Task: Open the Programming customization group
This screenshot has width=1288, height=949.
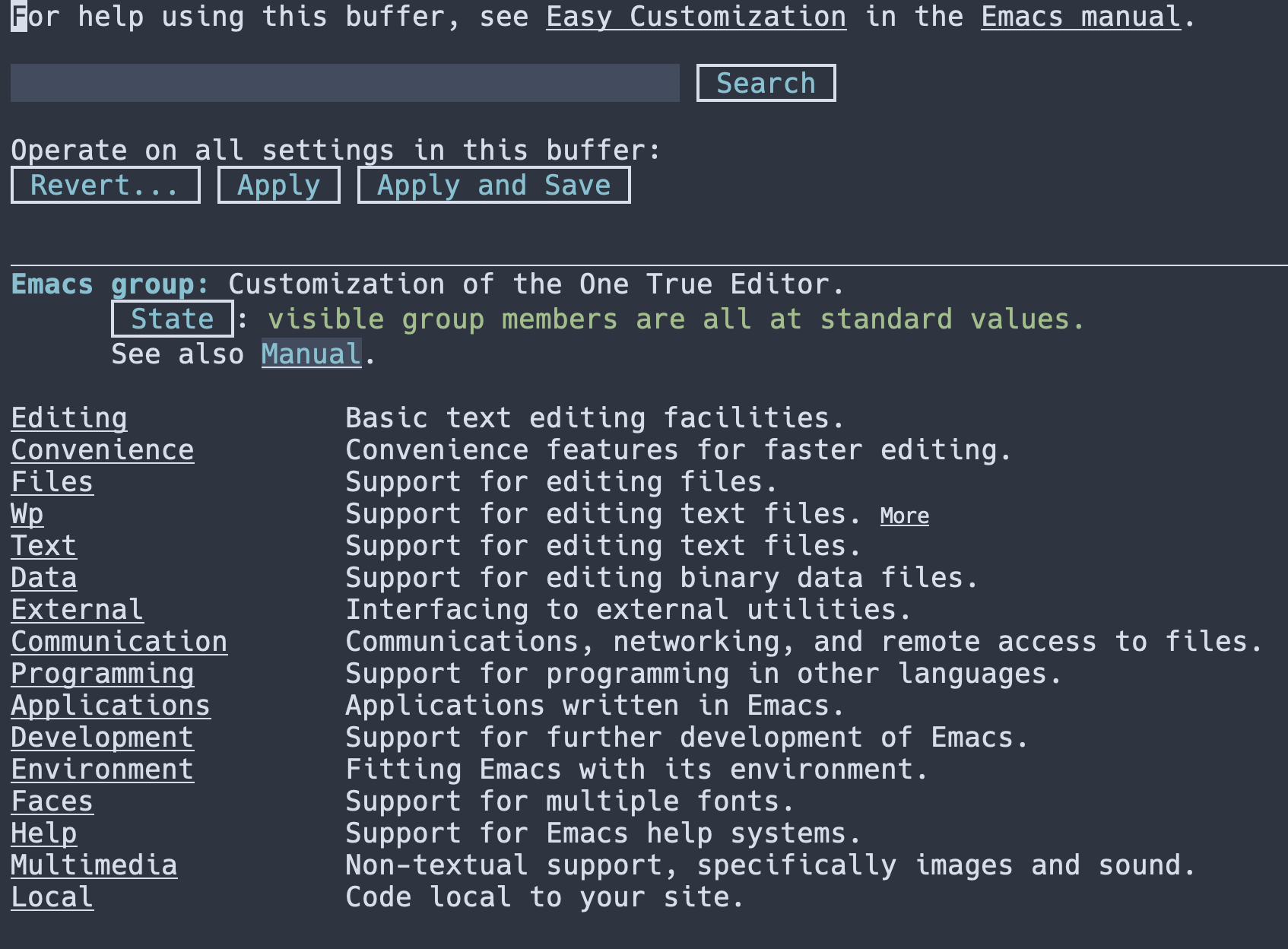Action: (102, 673)
